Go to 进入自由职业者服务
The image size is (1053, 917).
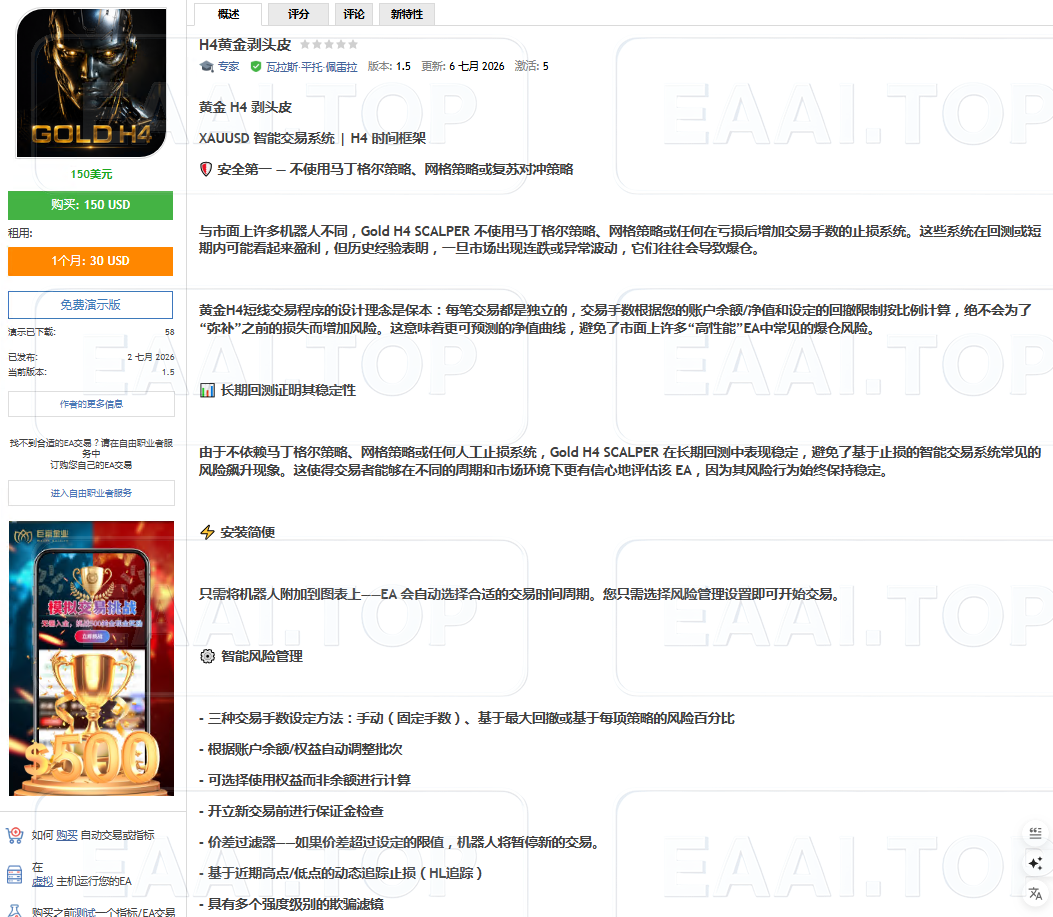click(x=91, y=493)
